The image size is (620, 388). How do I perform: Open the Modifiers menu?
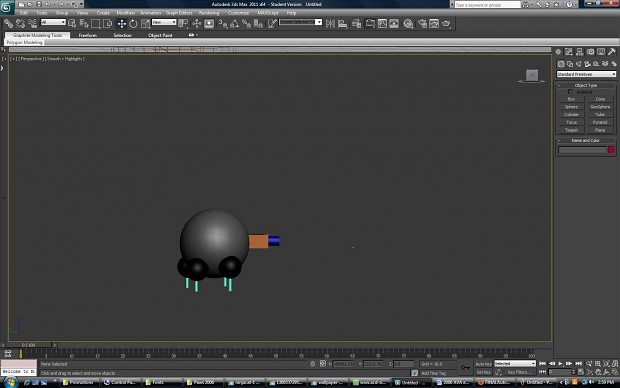(x=126, y=13)
